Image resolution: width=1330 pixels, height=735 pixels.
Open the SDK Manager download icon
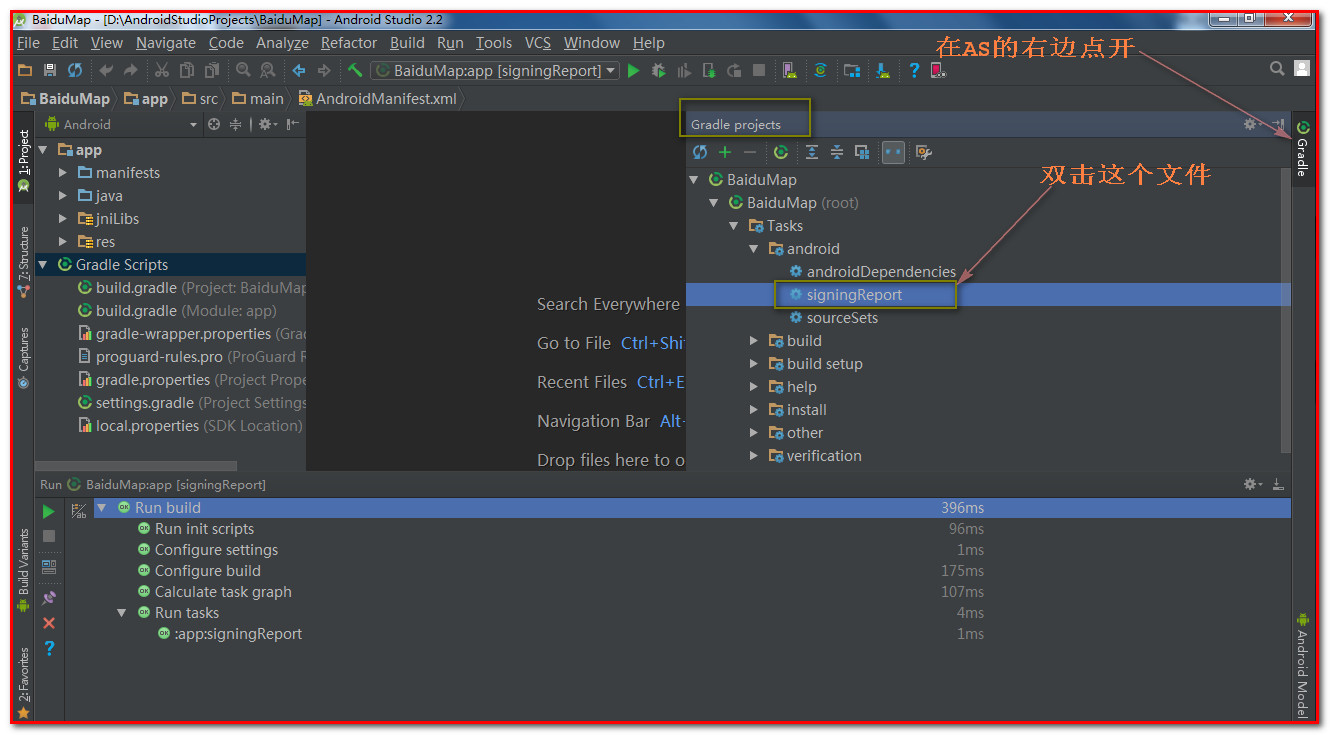(x=883, y=70)
